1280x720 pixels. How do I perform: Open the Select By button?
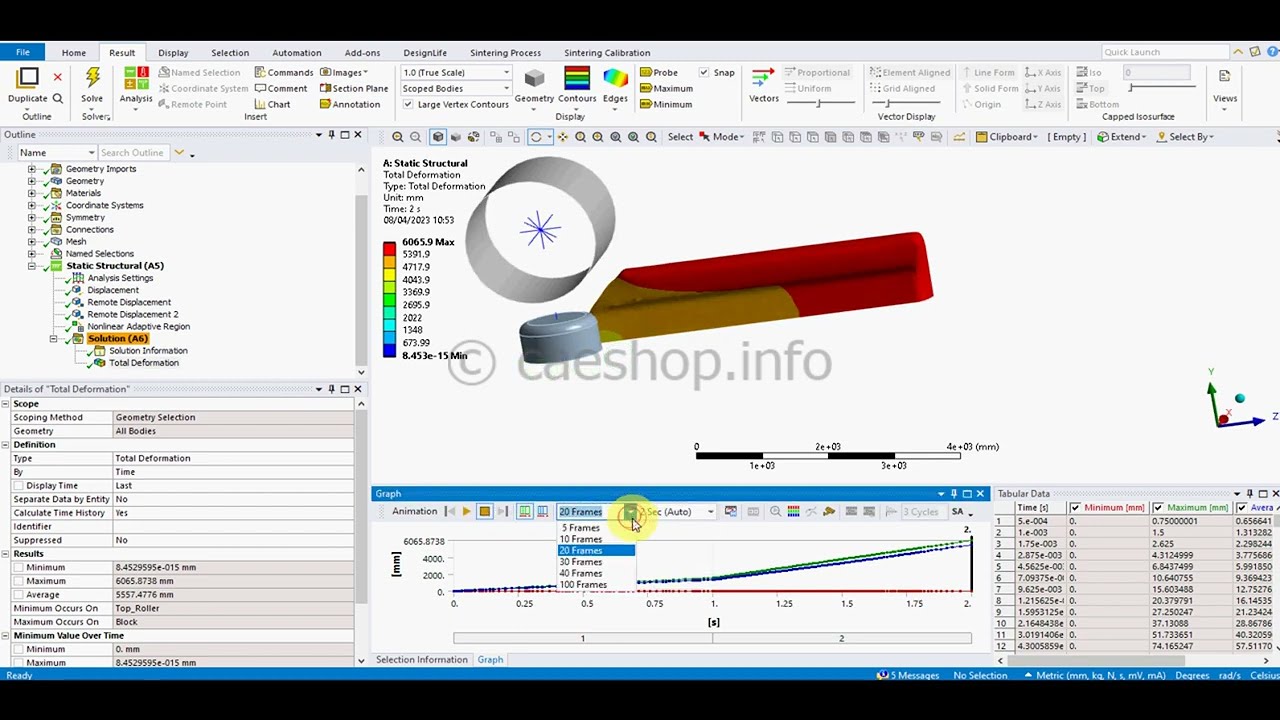tap(1185, 137)
